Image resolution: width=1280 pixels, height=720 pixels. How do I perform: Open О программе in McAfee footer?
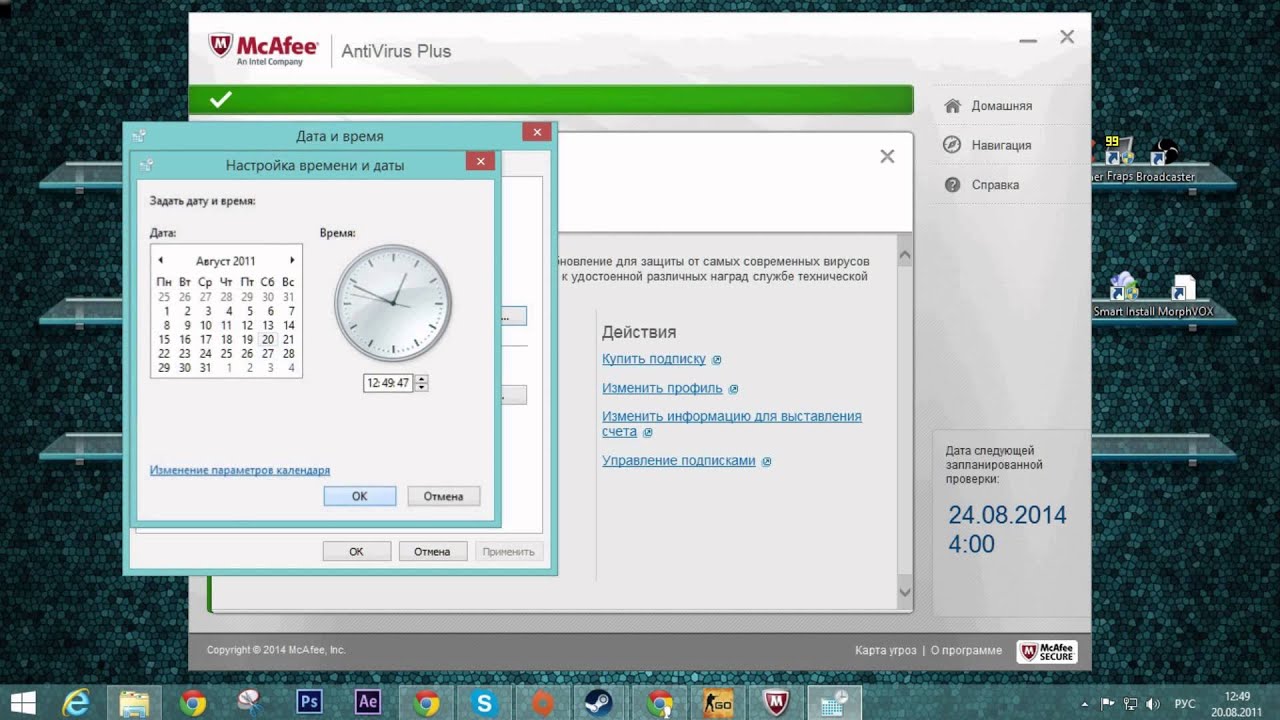[966, 650]
